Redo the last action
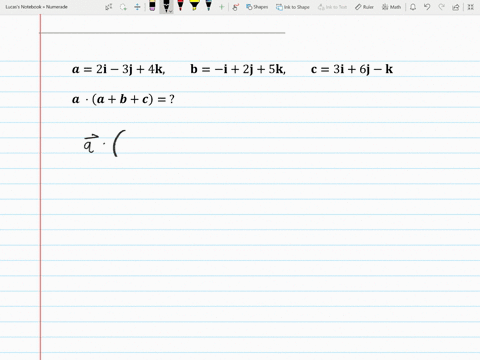The height and width of the screenshot is (360, 480). (x=441, y=7)
